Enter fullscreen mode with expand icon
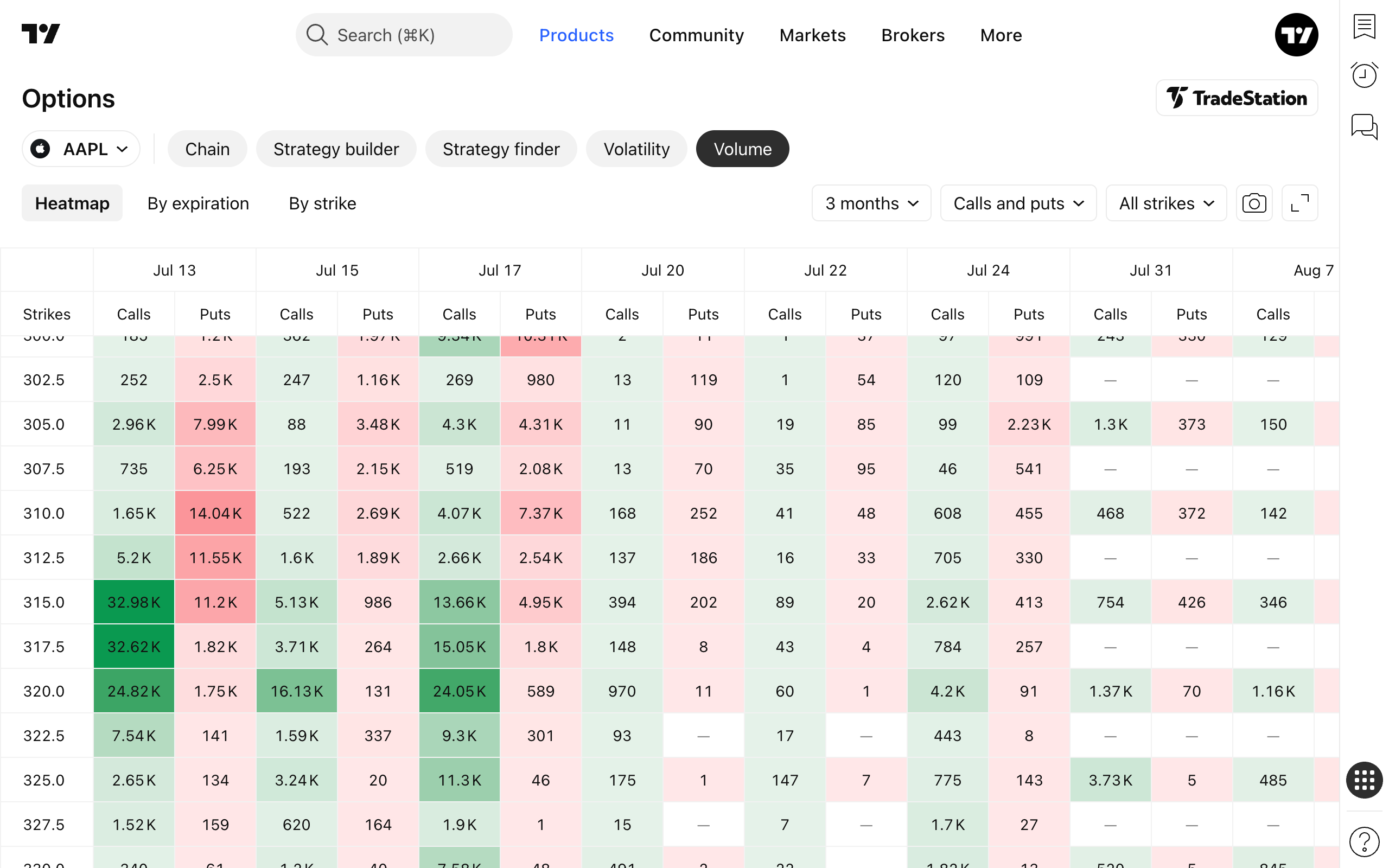 [x=1299, y=203]
